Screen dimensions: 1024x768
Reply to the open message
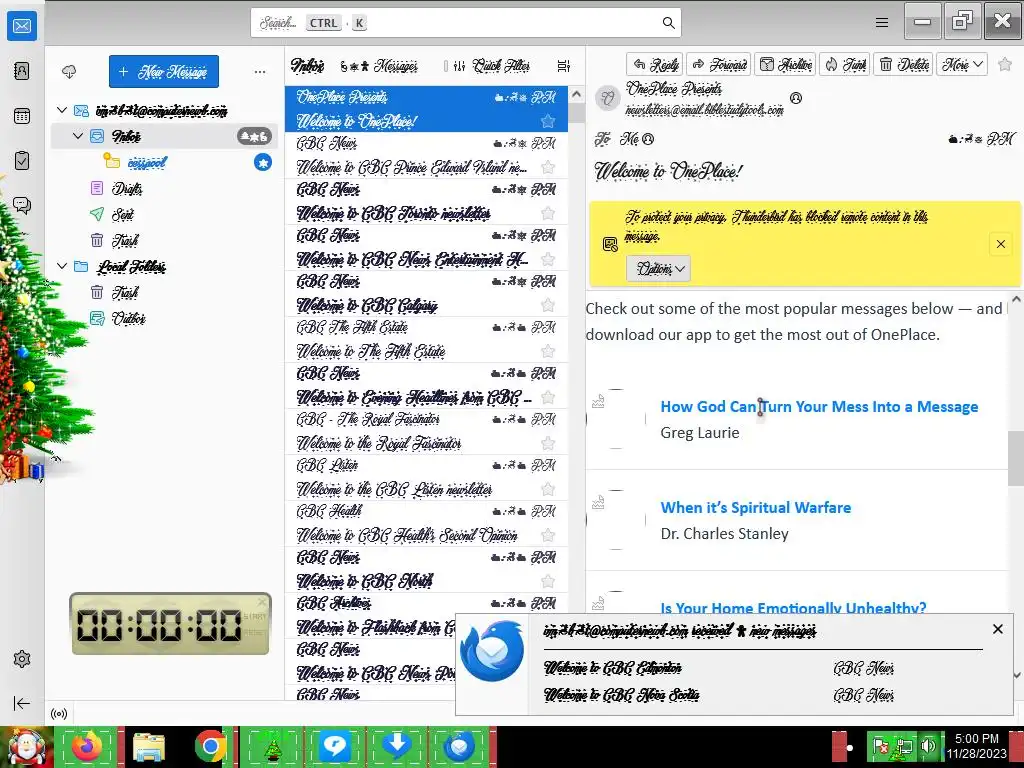(x=655, y=64)
